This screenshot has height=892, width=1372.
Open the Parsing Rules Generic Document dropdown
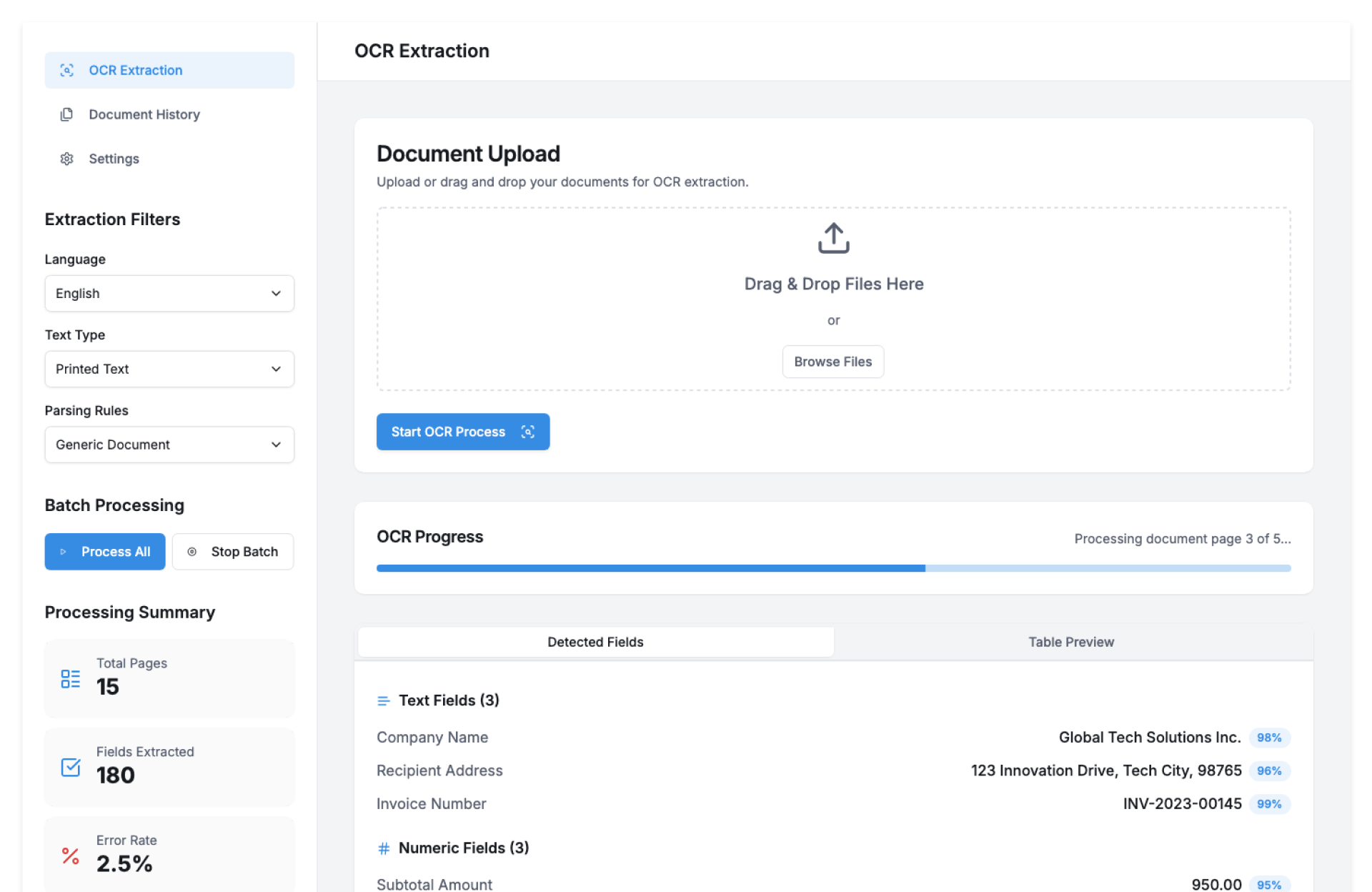click(x=169, y=445)
